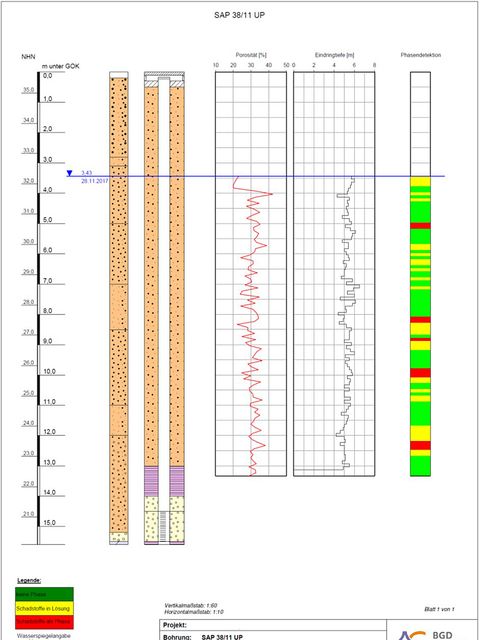Click the 10,0 depth label on the scale
Image resolution: width=480 pixels, height=640 pixels.
click(x=49, y=371)
